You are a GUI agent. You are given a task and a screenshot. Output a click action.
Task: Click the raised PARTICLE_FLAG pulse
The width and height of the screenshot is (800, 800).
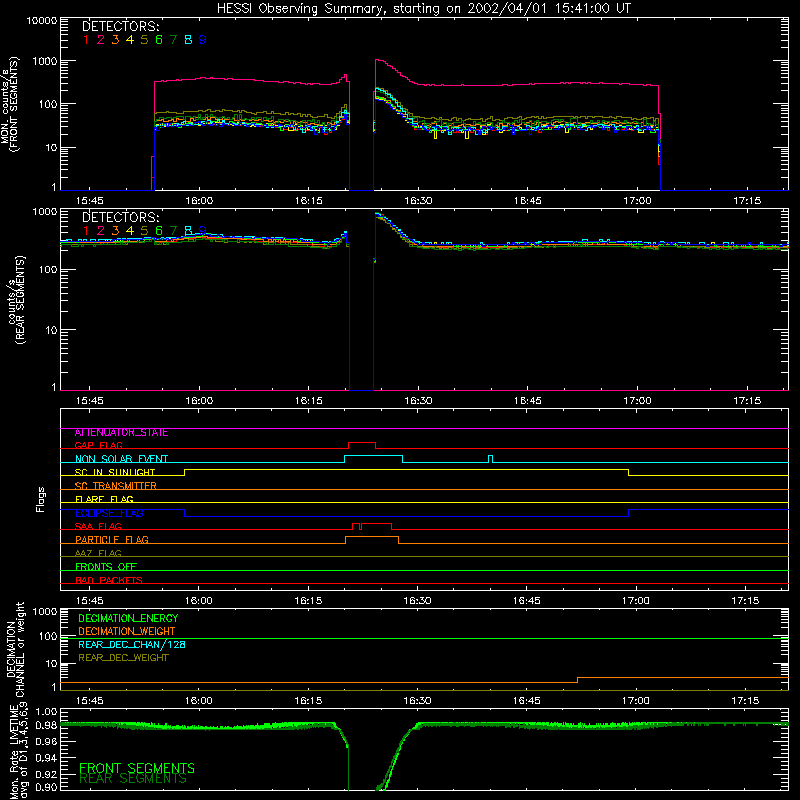(x=372, y=537)
